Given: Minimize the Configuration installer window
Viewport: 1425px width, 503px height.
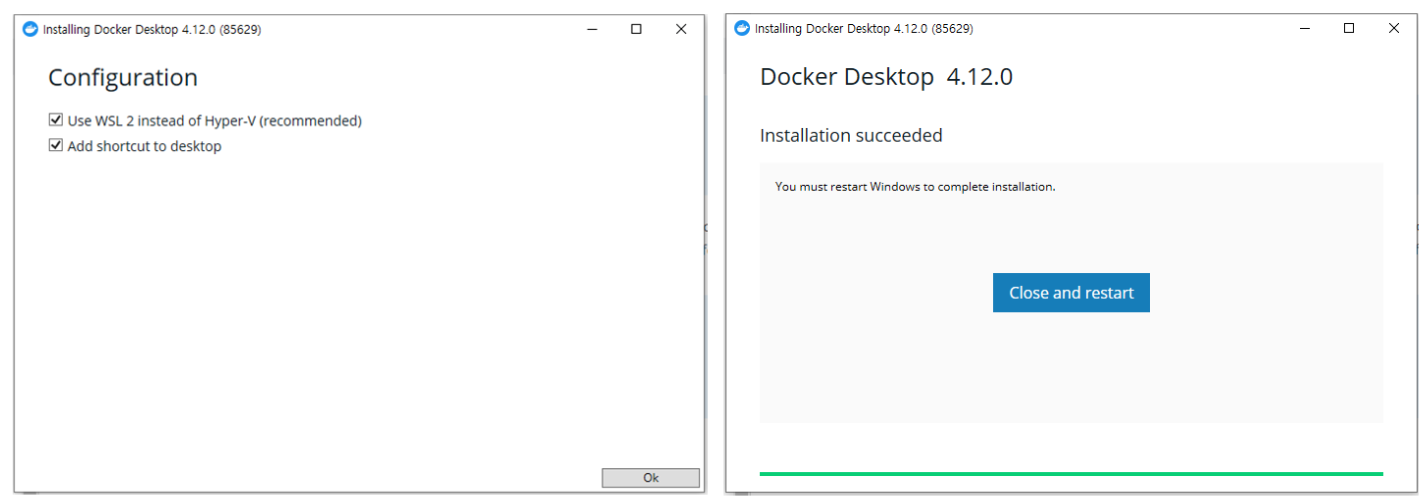Looking at the screenshot, I should [592, 29].
